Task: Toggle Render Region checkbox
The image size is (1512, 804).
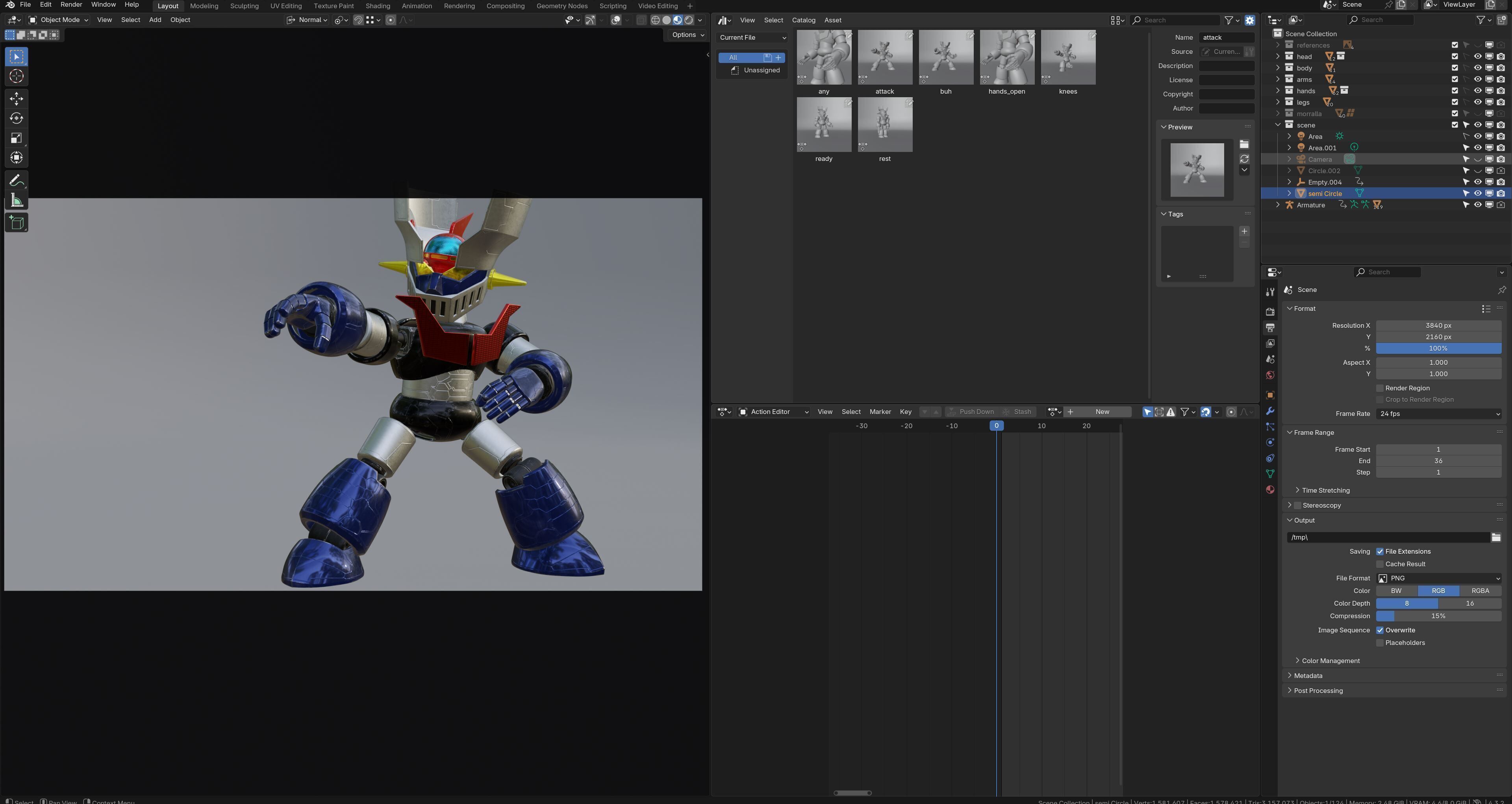Action: 1380,388
